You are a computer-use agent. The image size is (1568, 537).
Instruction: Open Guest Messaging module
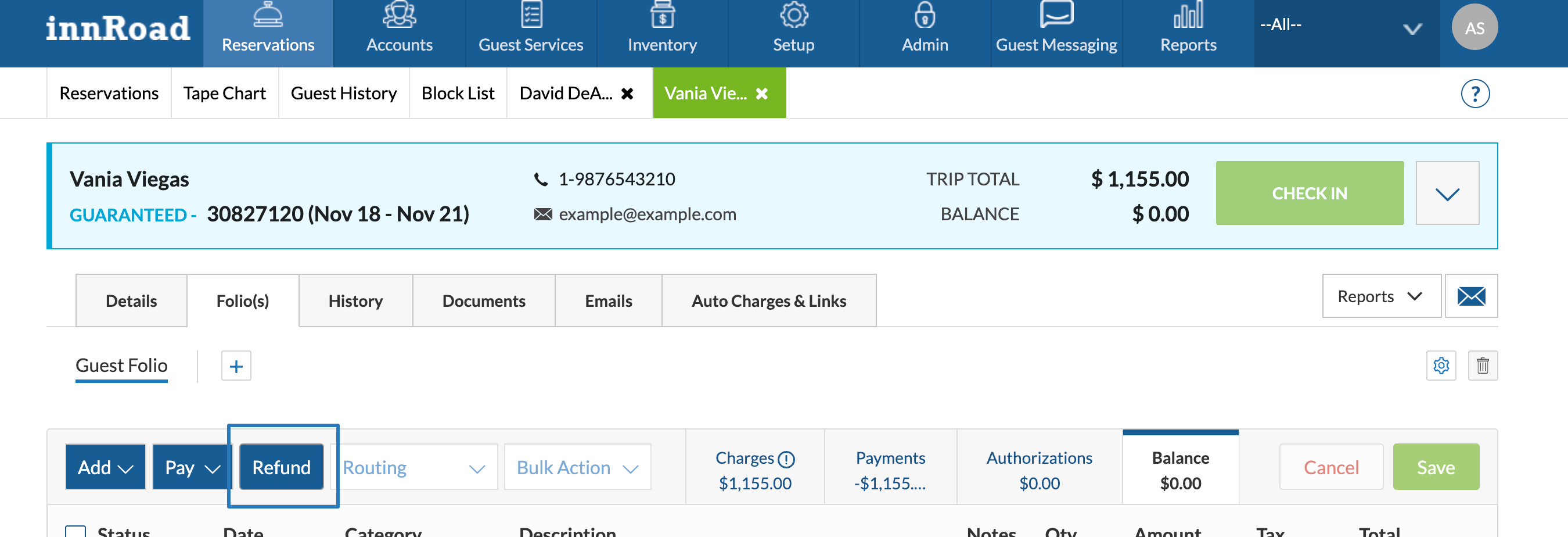(x=1056, y=28)
